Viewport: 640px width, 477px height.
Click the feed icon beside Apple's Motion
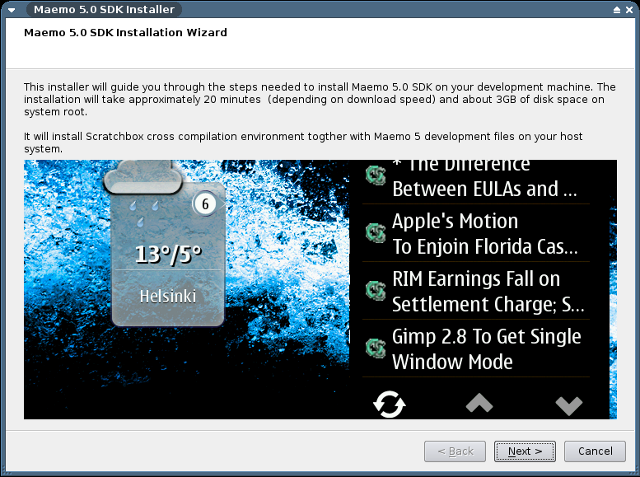click(x=376, y=233)
